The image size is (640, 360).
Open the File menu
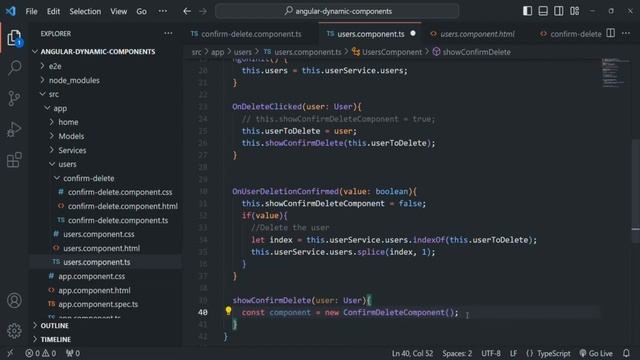[31, 11]
